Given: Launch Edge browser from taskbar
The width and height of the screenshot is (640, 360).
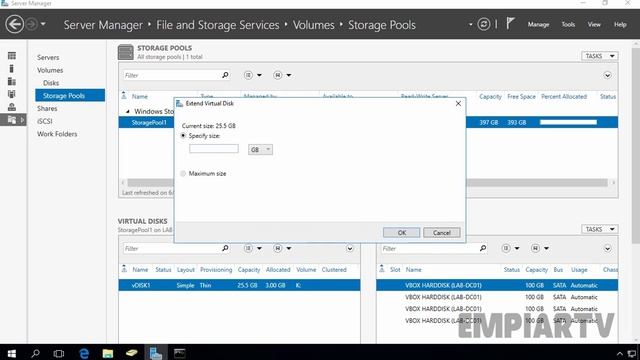Looking at the screenshot, I should point(84,353).
